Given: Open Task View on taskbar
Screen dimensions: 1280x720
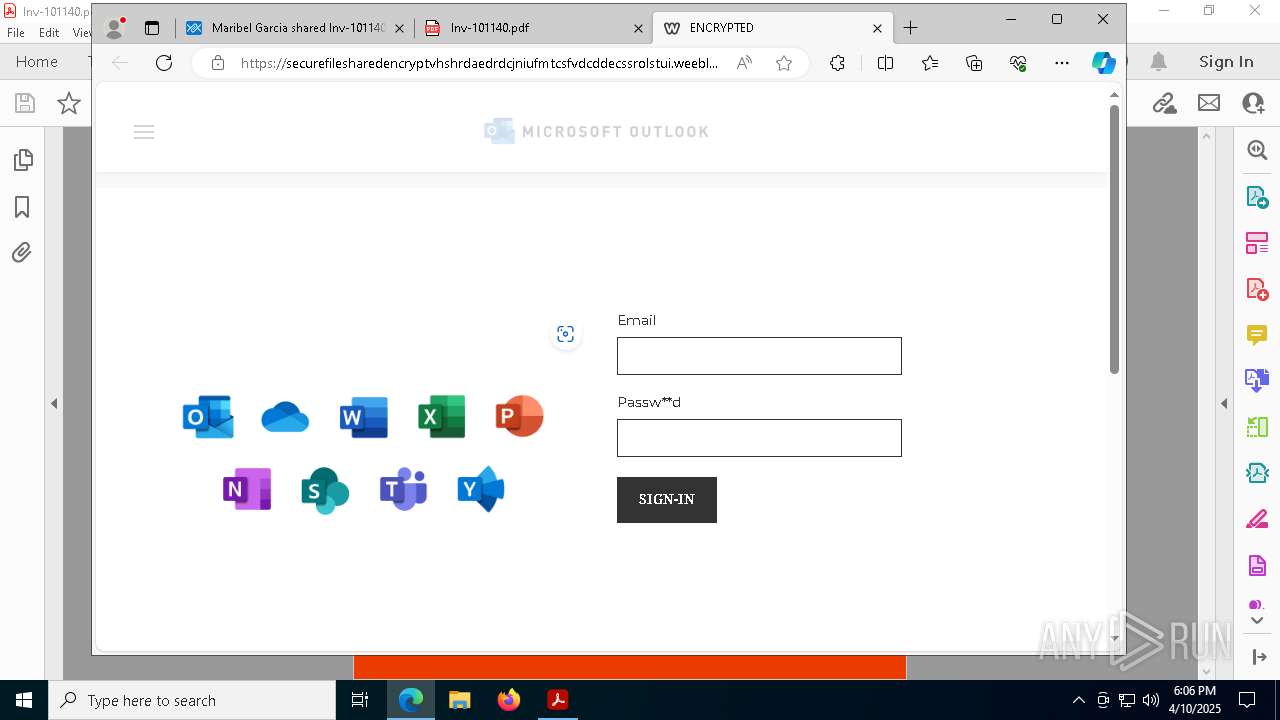Looking at the screenshot, I should tap(360, 700).
